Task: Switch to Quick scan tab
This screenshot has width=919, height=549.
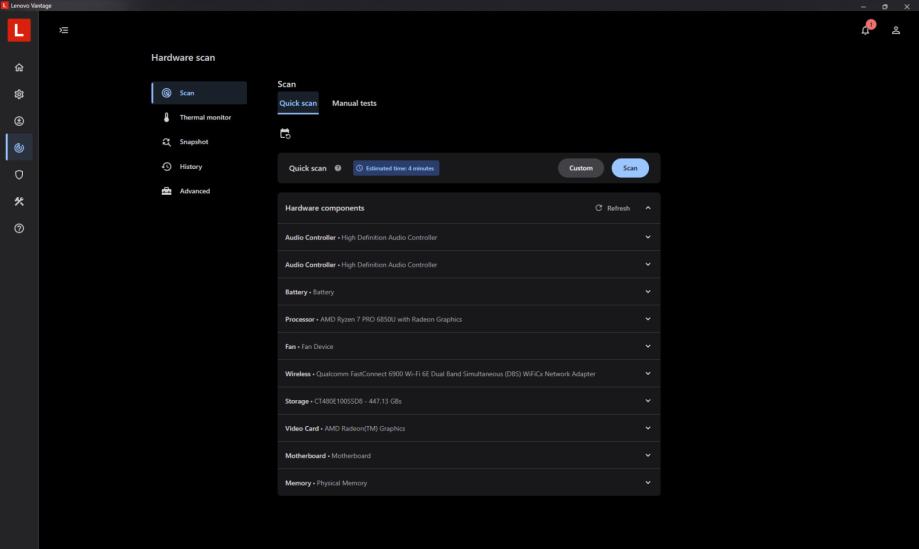Action: (298, 103)
